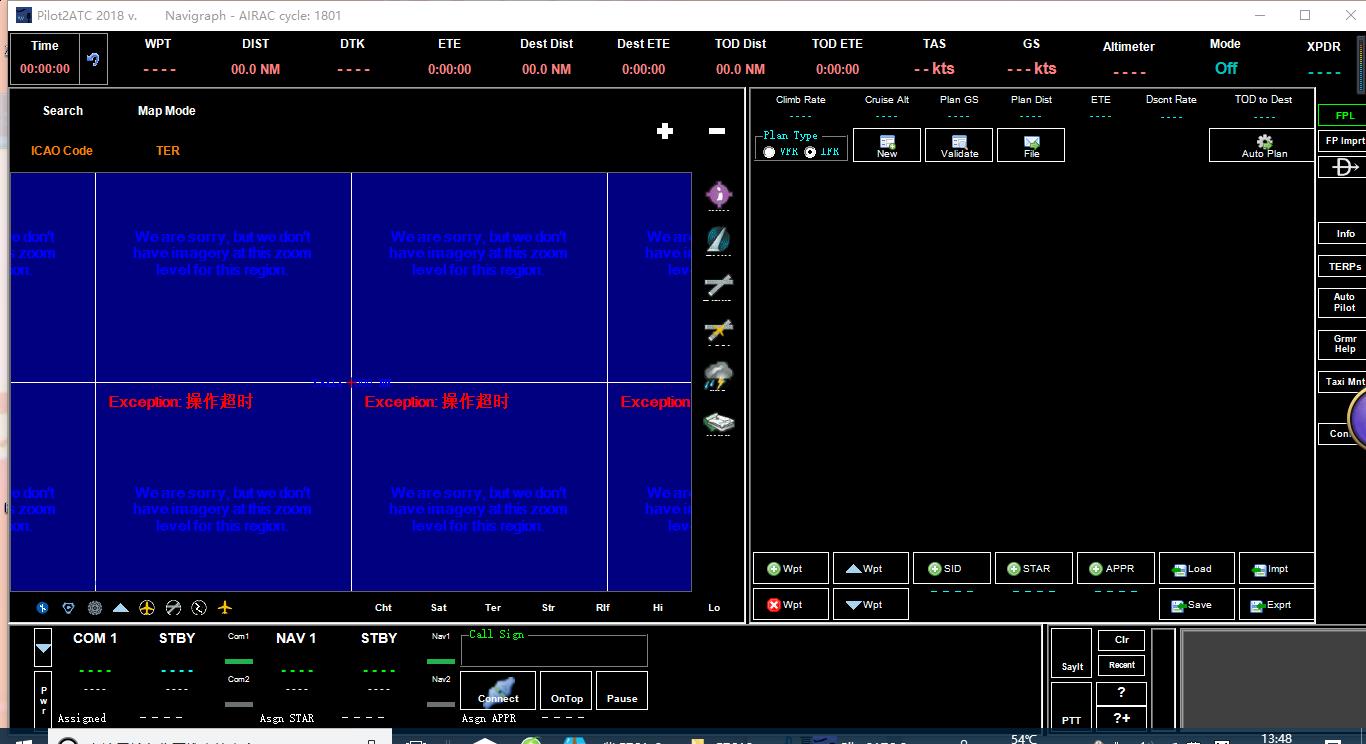Screen dimensions: 1366x744
Task: Toggle the circled runway map-filter icon
Action: tap(173, 607)
